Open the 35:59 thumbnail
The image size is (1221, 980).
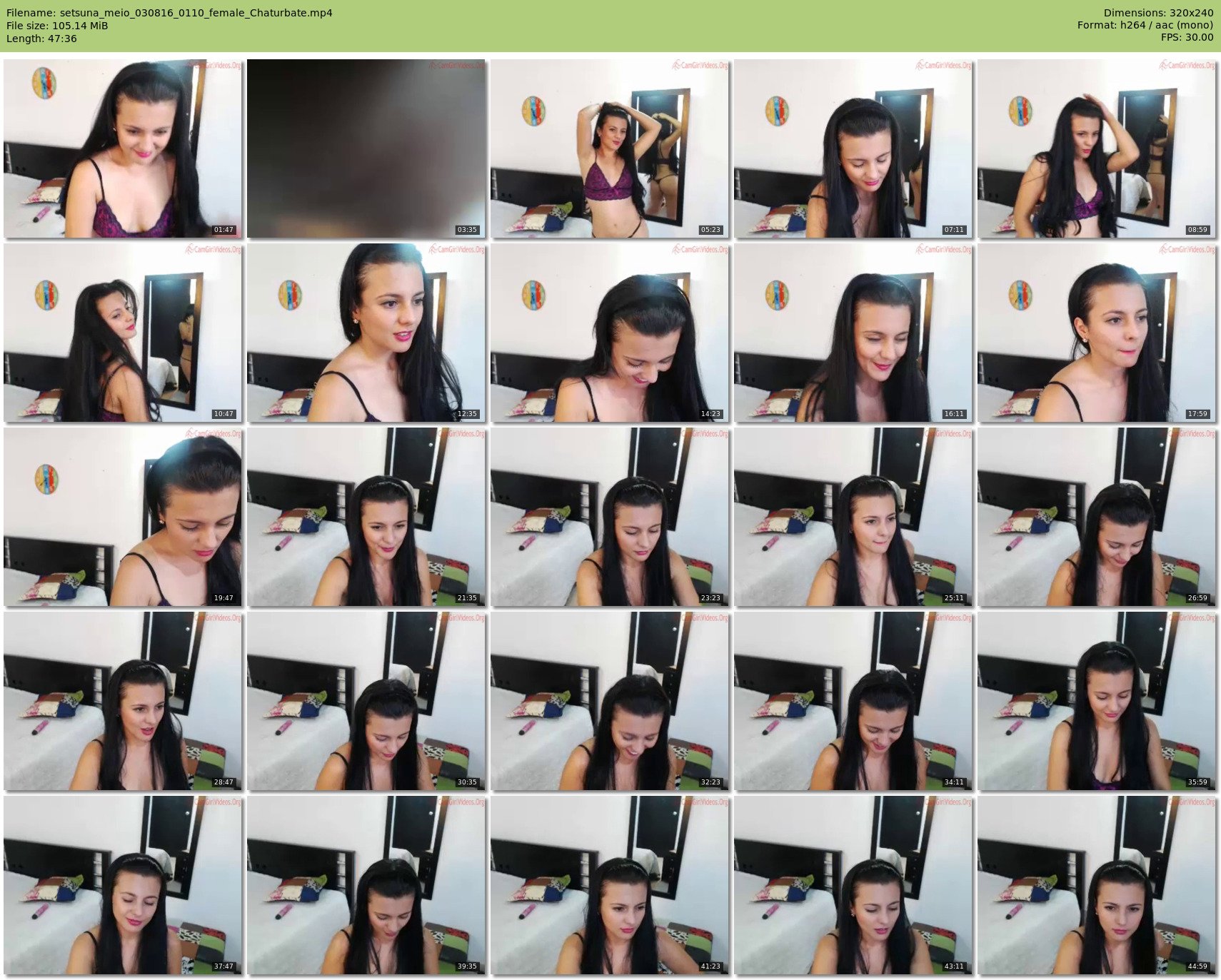coord(1096,701)
